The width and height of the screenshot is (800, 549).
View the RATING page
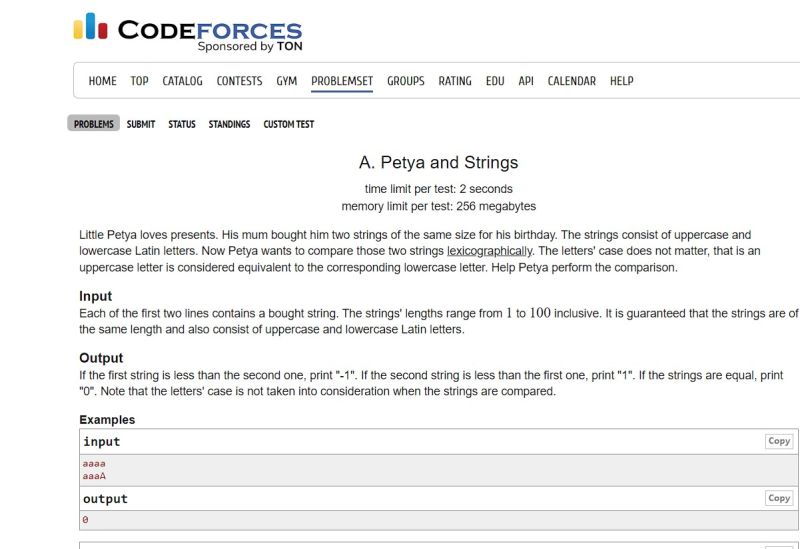pyautogui.click(x=455, y=81)
